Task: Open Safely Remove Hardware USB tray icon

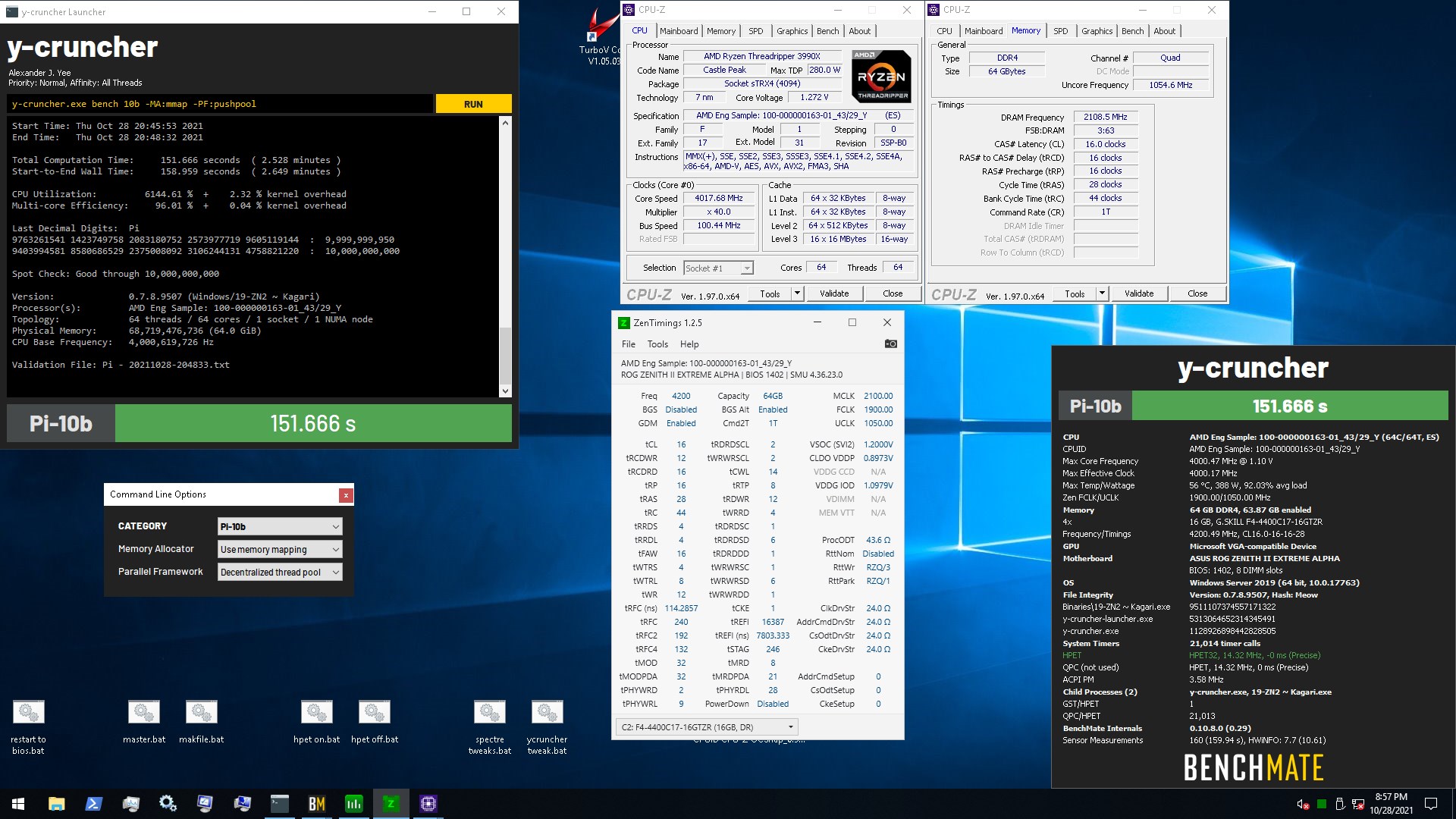Action: (x=1340, y=804)
